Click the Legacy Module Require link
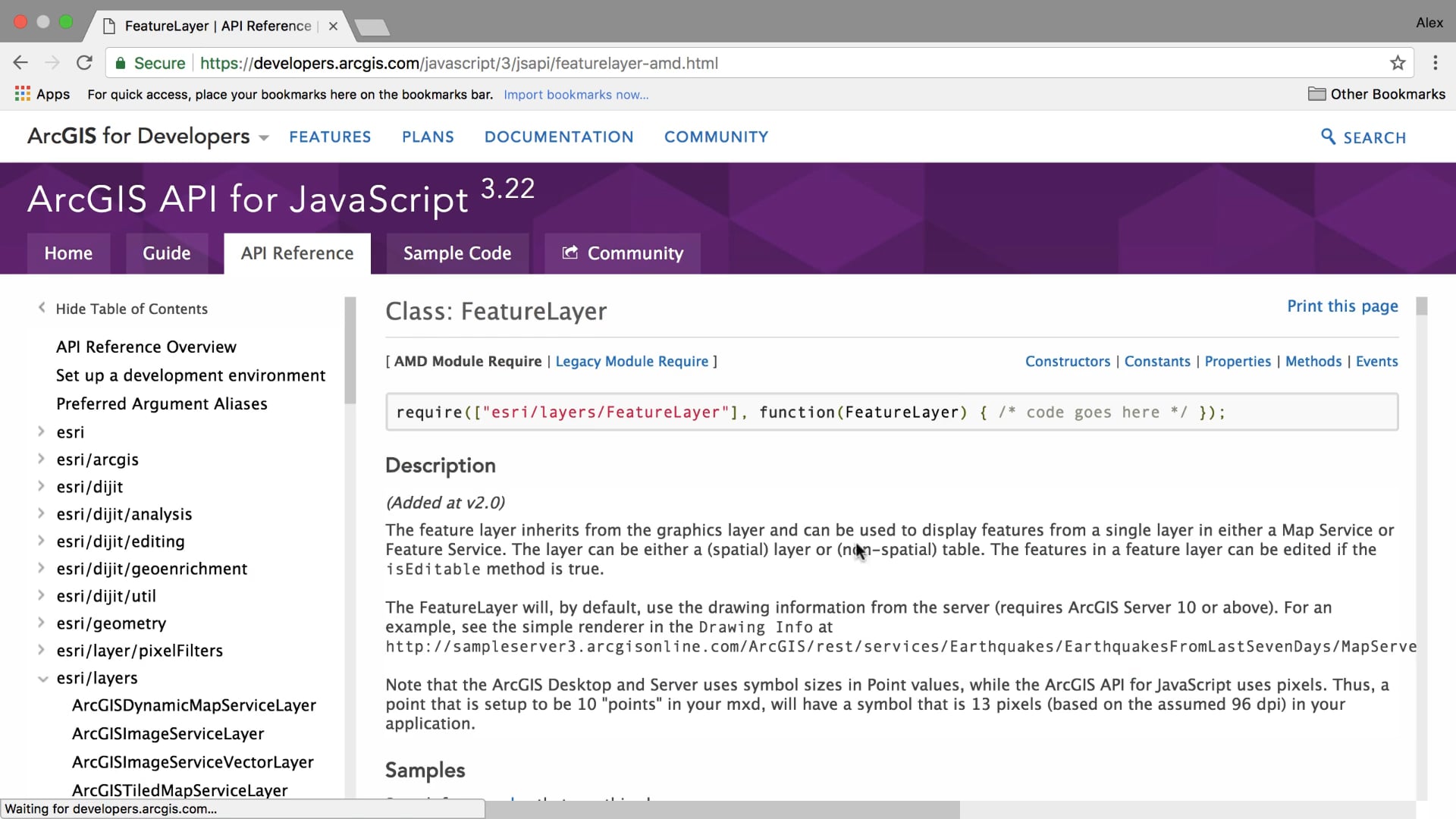This screenshot has width=1456, height=819. click(632, 362)
